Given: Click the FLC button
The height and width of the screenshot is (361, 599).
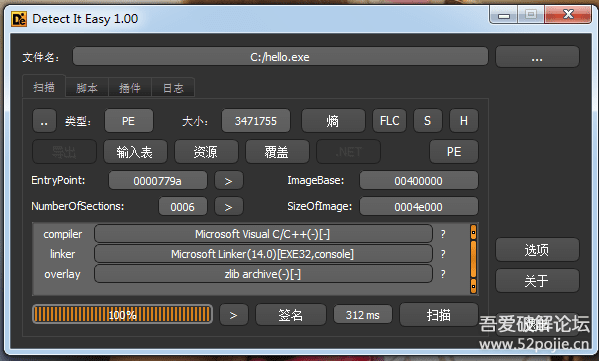Looking at the screenshot, I should pos(389,121).
